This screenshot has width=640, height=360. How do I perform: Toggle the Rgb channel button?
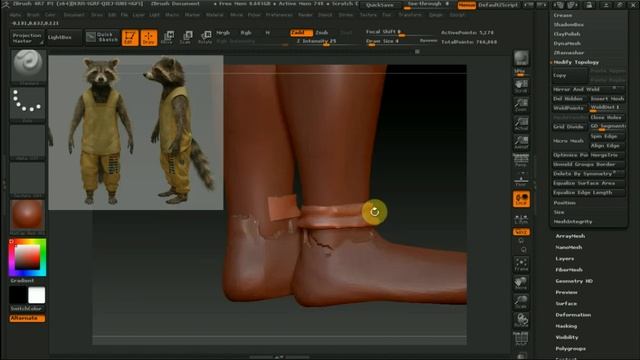246,33
